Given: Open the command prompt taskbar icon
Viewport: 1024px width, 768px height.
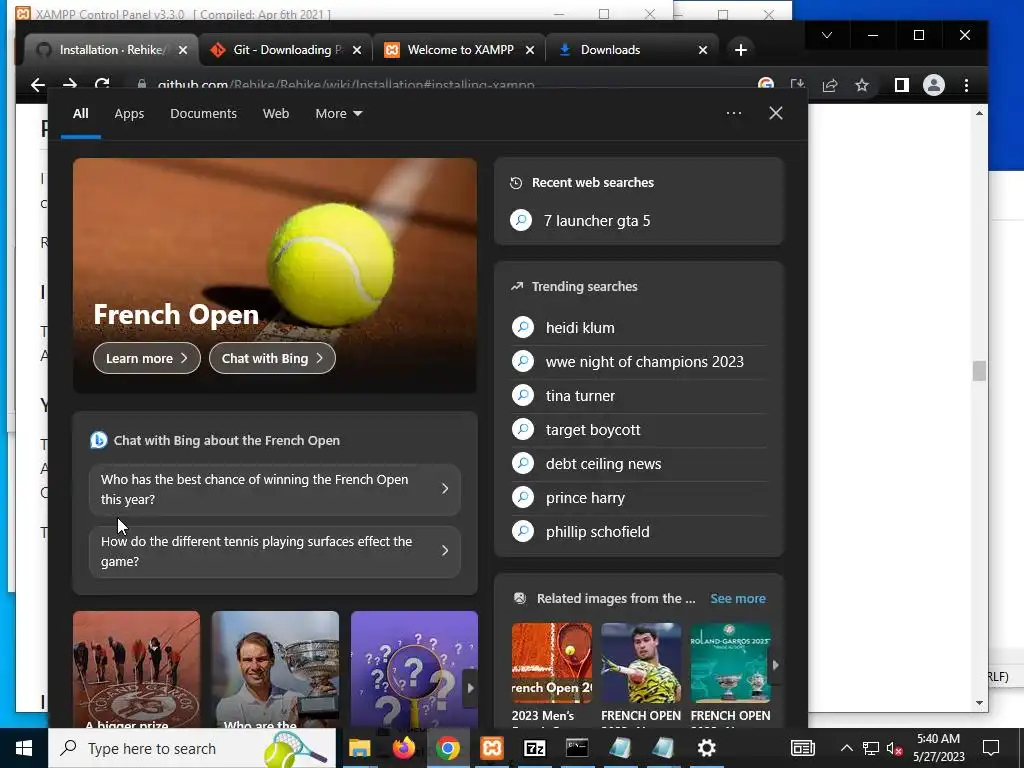Looking at the screenshot, I should (577, 748).
